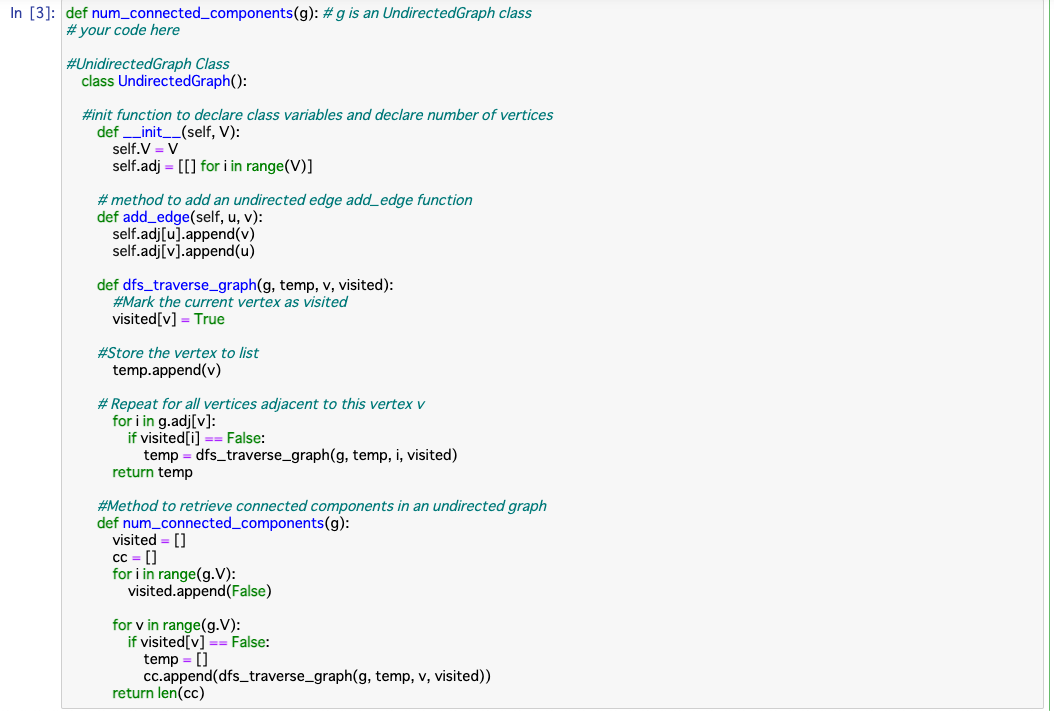The image size is (1054, 711).
Task: Click the comment '# g is an UndirectedGraph class'
Action: pyautogui.click(x=427, y=13)
